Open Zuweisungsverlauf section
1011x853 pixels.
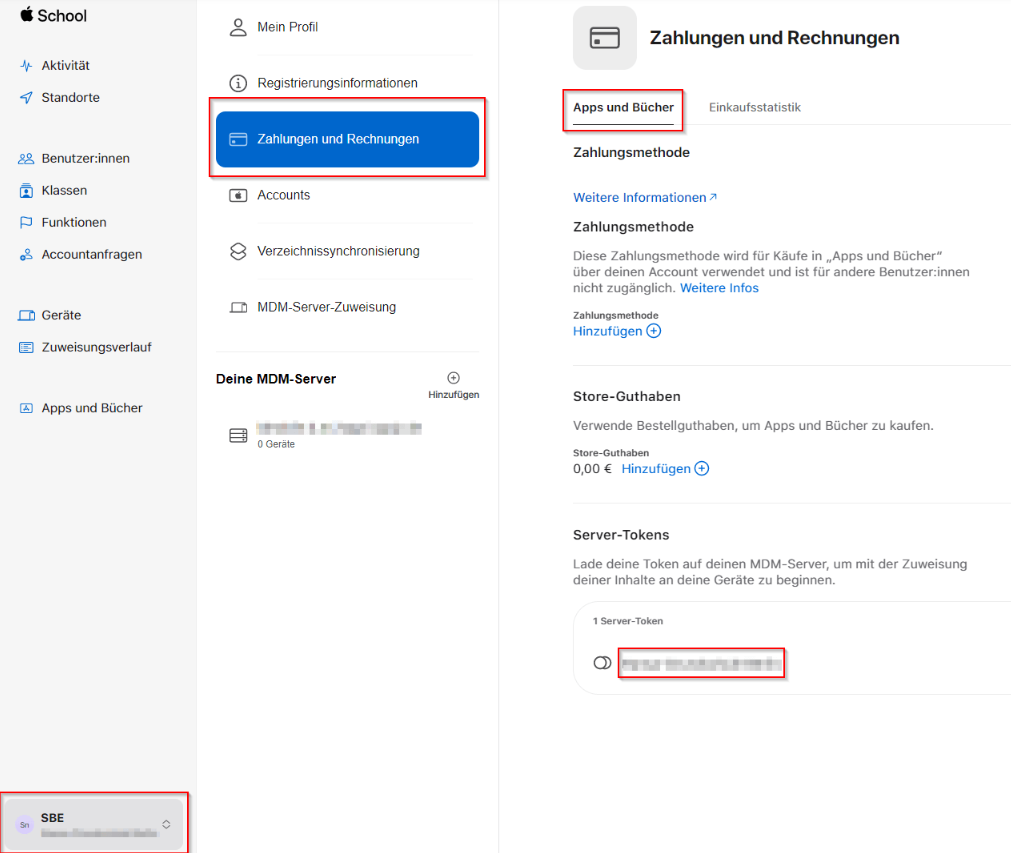point(96,347)
